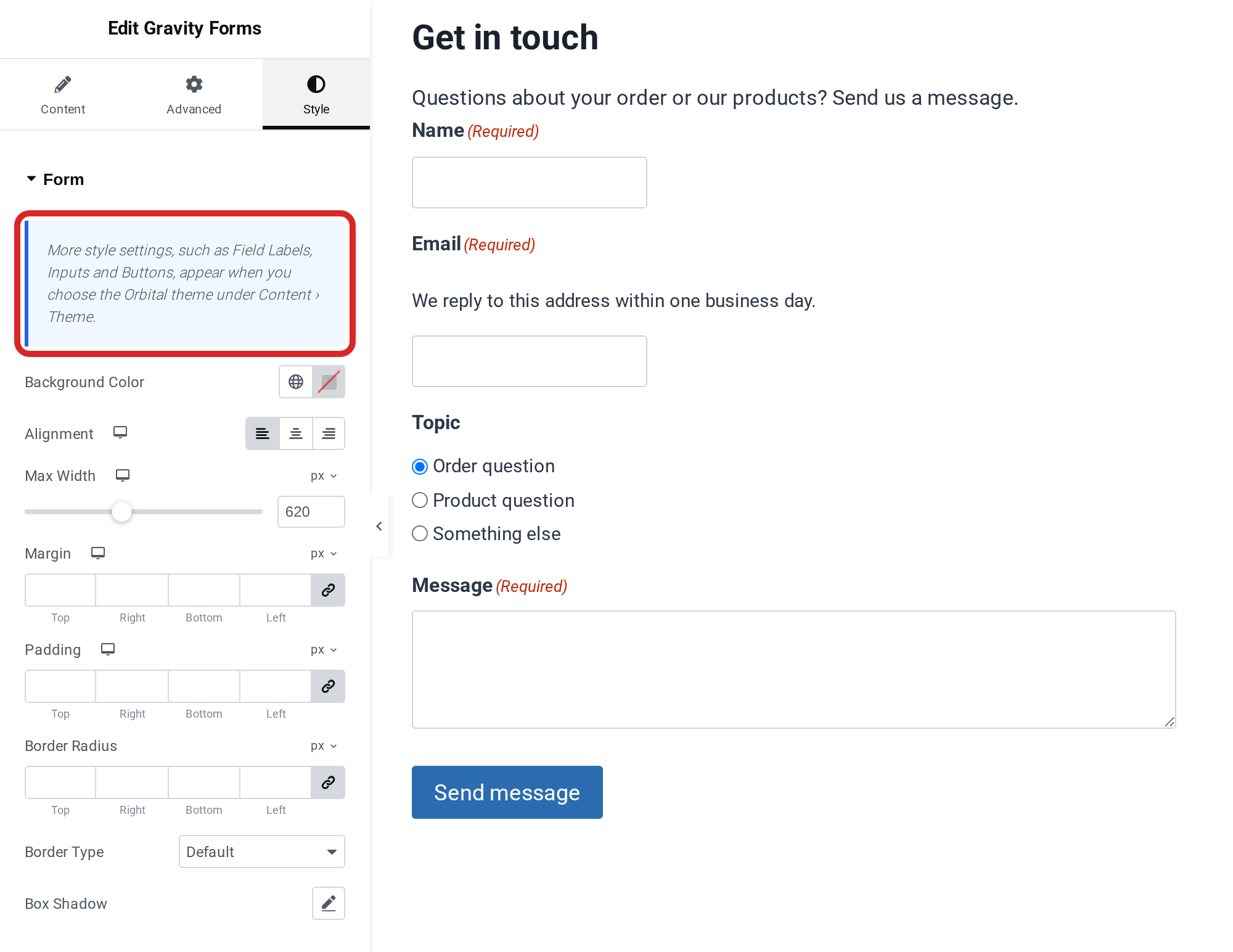Open the Background Color swatch picker
Screen dimensions: 1233x952
pyautogui.click(x=329, y=382)
